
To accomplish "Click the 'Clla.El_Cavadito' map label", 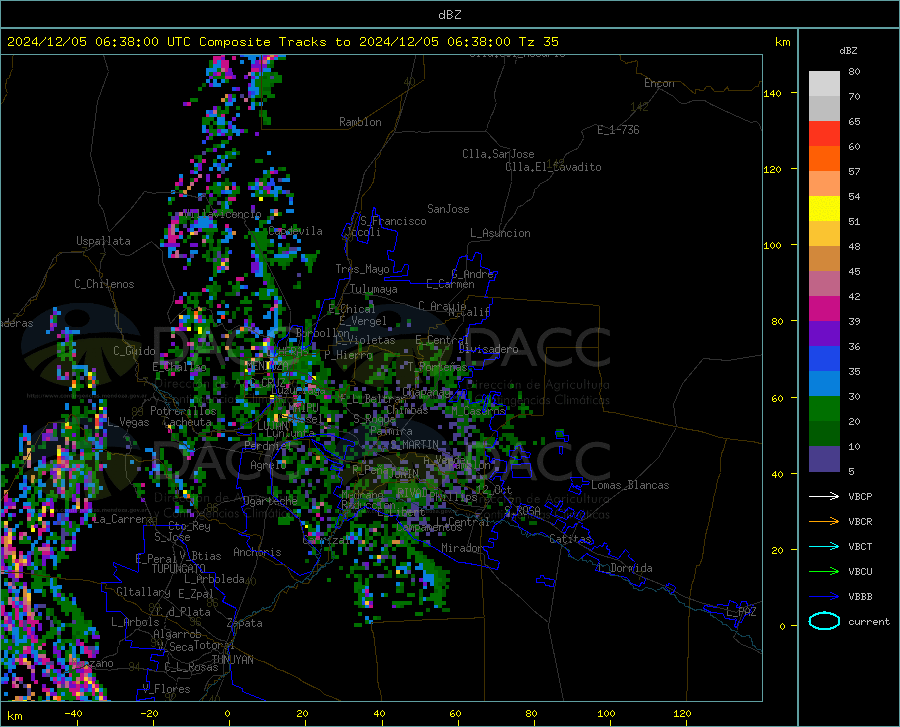I will 553,167.
